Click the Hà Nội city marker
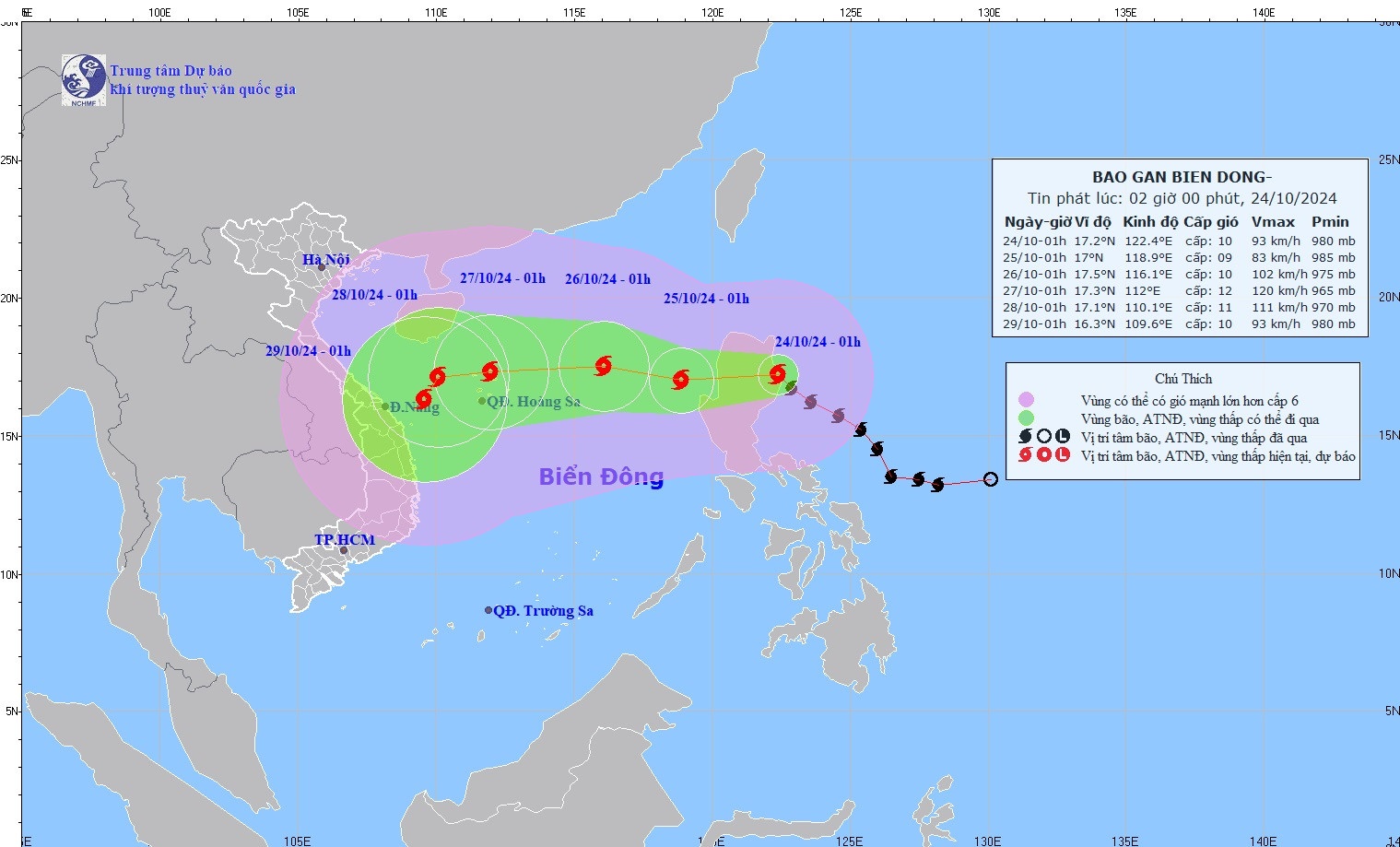Viewport: 1400px width, 847px height. (322, 268)
